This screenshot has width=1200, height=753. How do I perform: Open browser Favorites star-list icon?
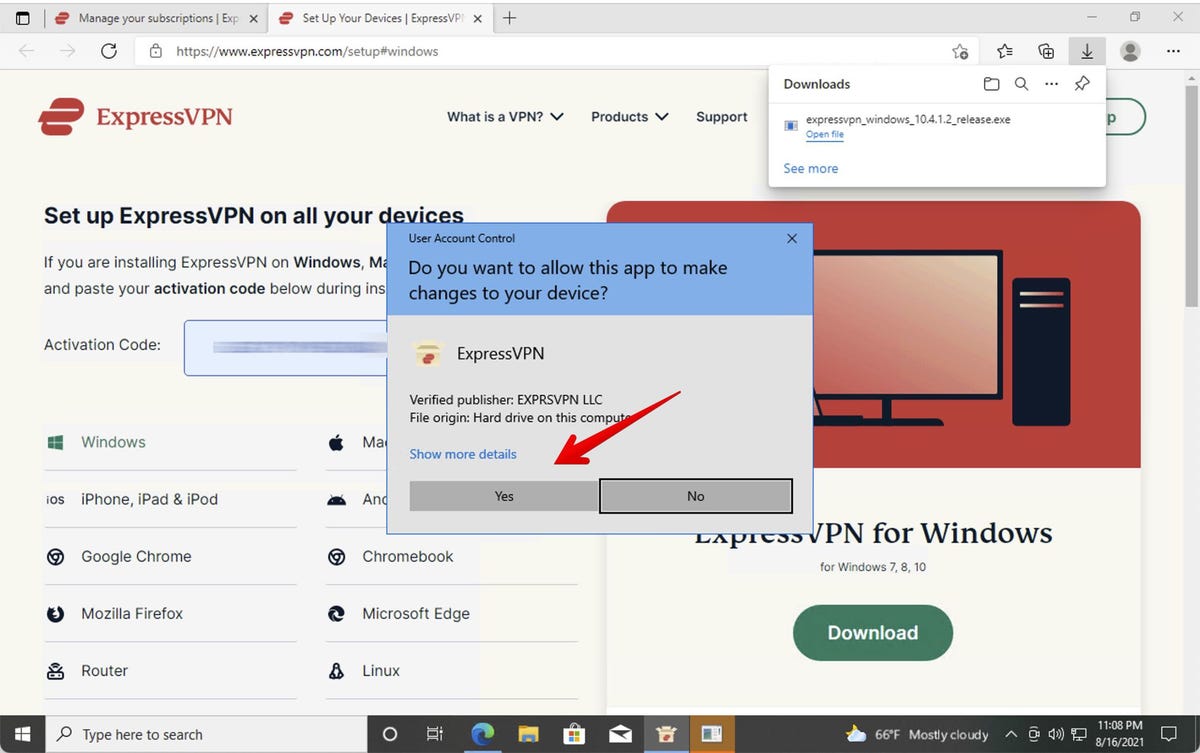click(x=1005, y=51)
